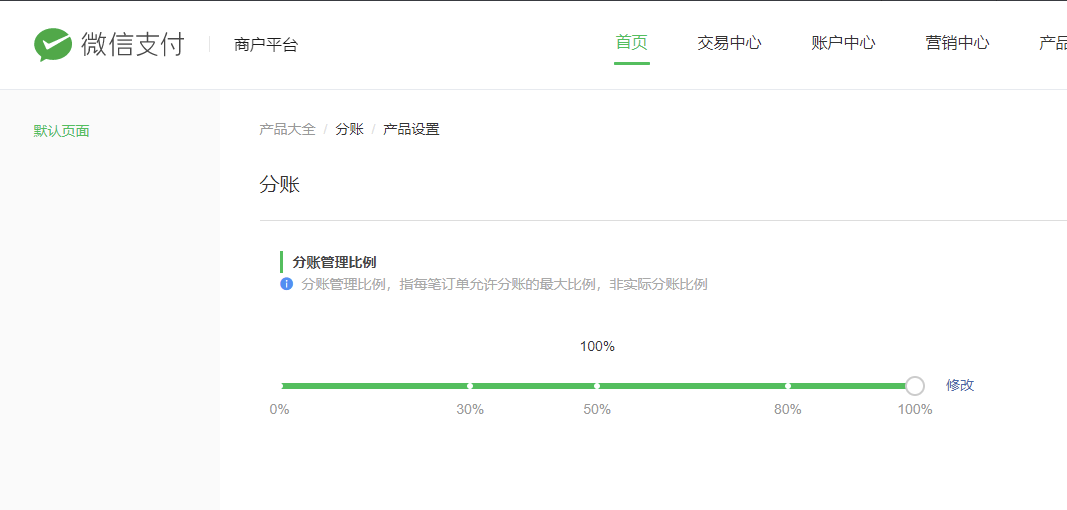Click the 30% label under slider

coord(470,410)
